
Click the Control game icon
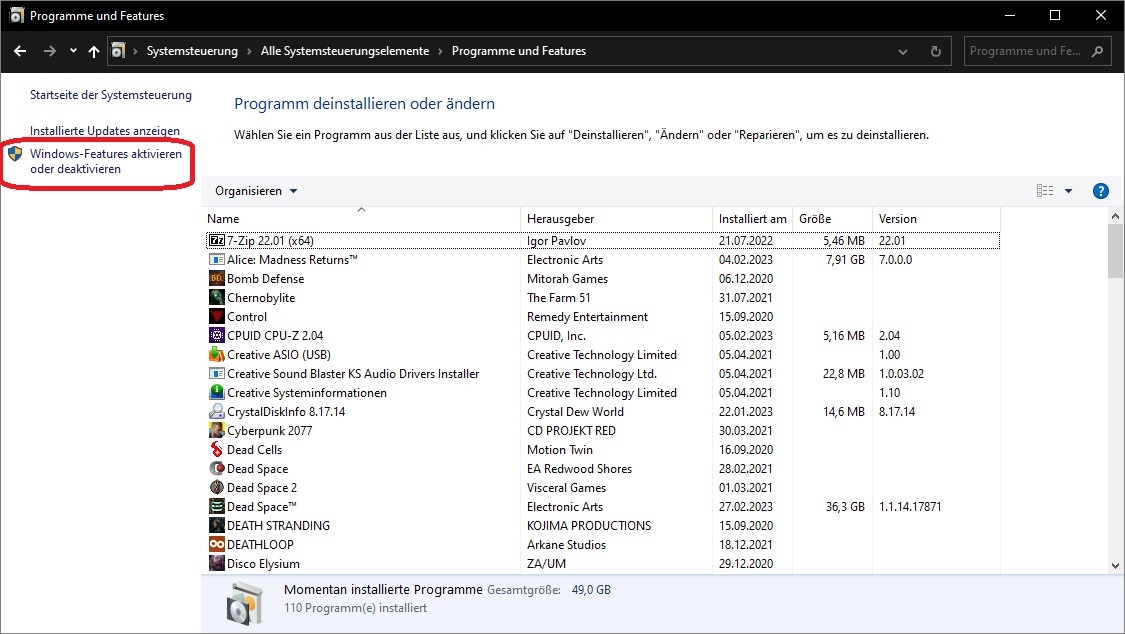pyautogui.click(x=217, y=316)
